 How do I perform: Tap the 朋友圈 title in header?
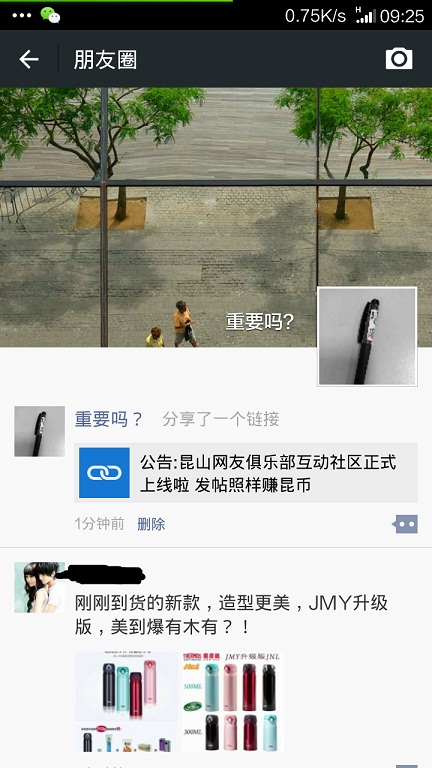tap(105, 60)
